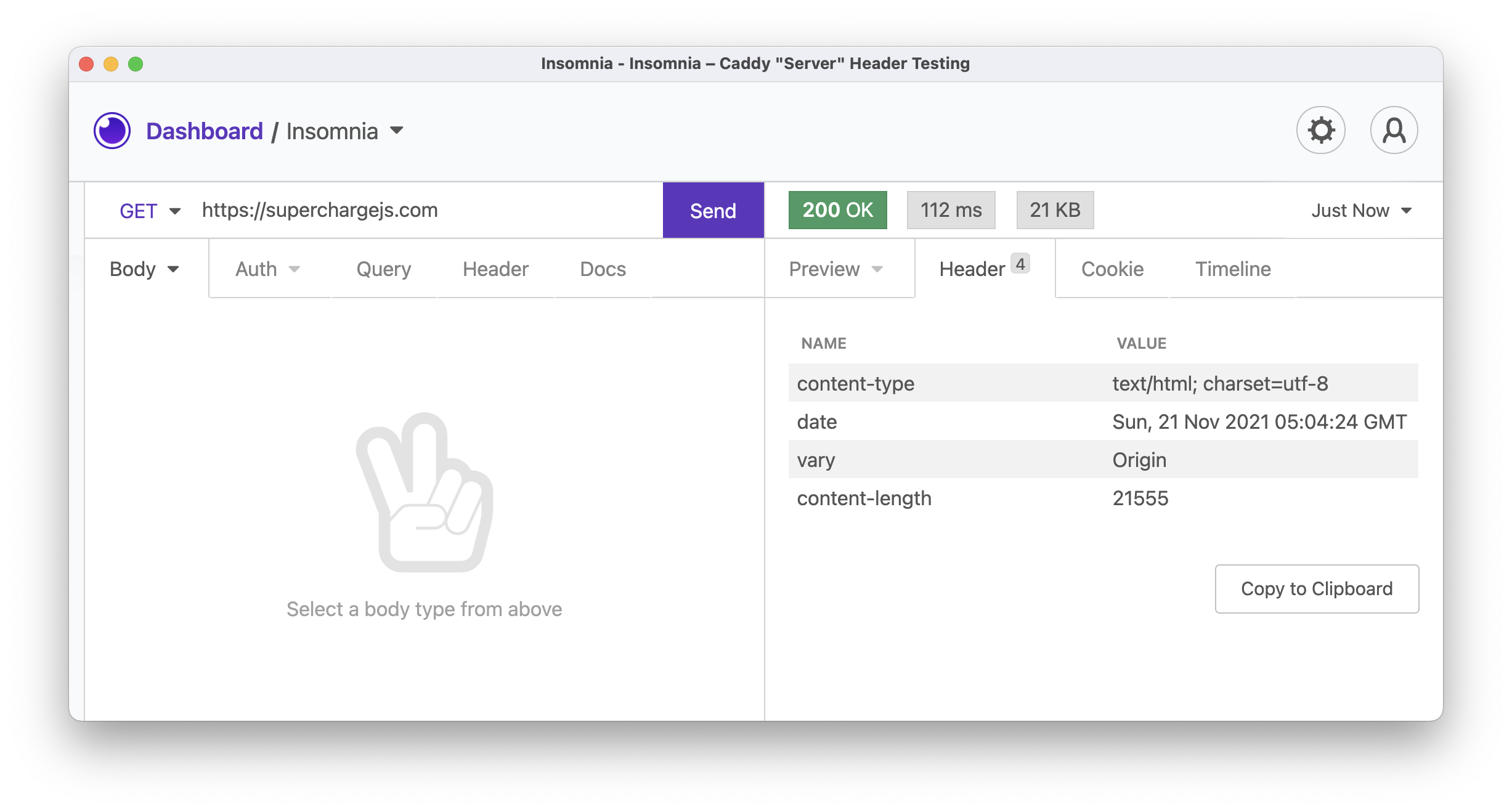
Task: Open the Body type dropdown
Action: pyautogui.click(x=144, y=269)
